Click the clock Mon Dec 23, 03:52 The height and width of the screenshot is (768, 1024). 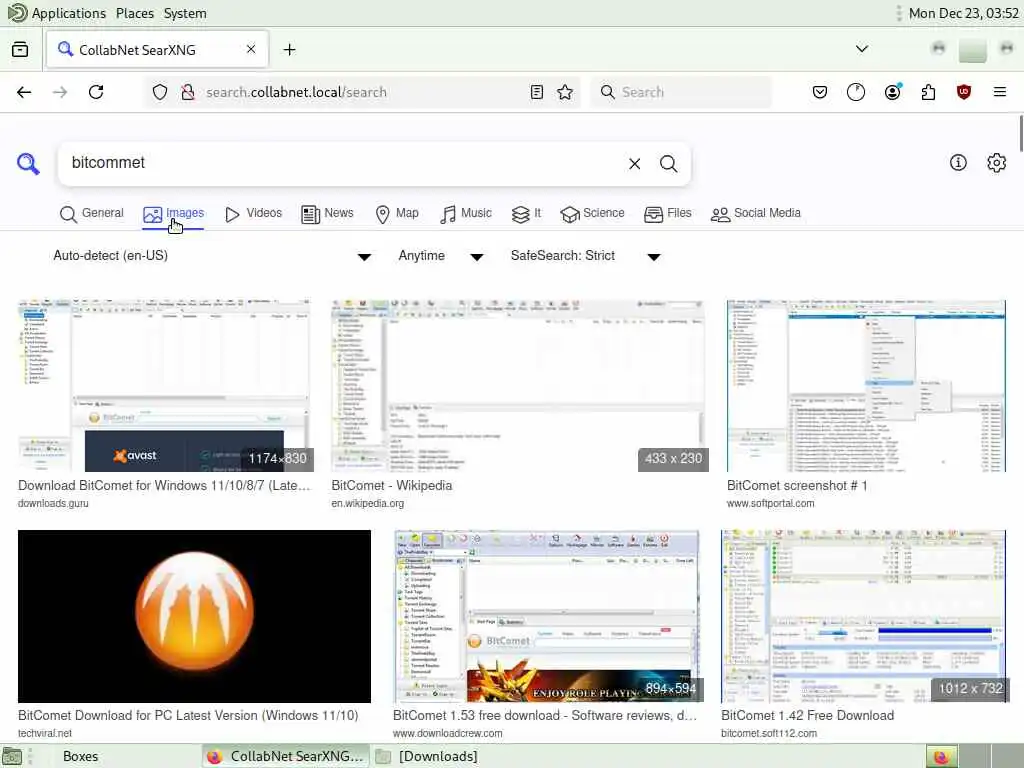[x=964, y=13]
